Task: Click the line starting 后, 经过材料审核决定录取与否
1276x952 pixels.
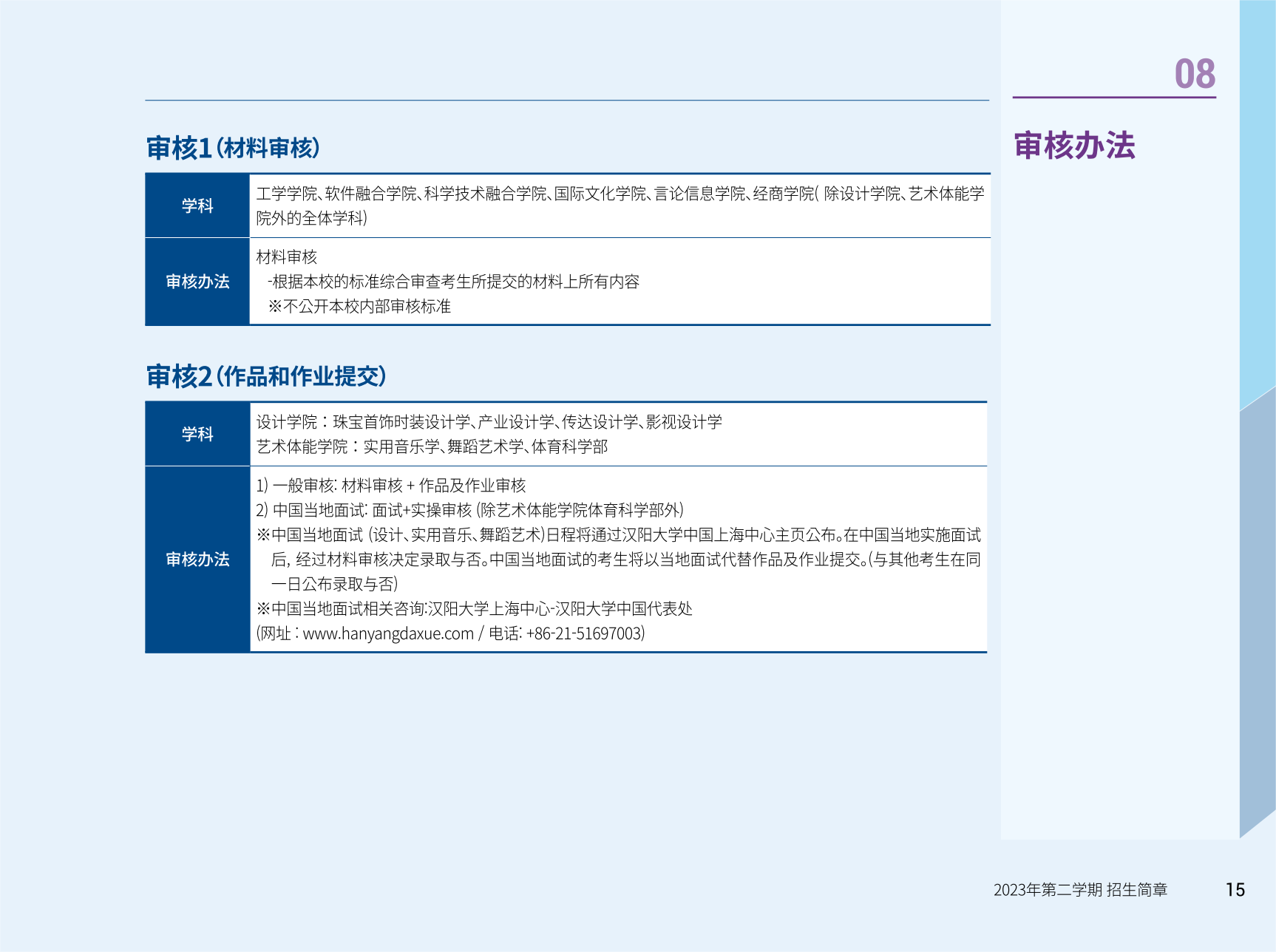Action: pos(626,560)
